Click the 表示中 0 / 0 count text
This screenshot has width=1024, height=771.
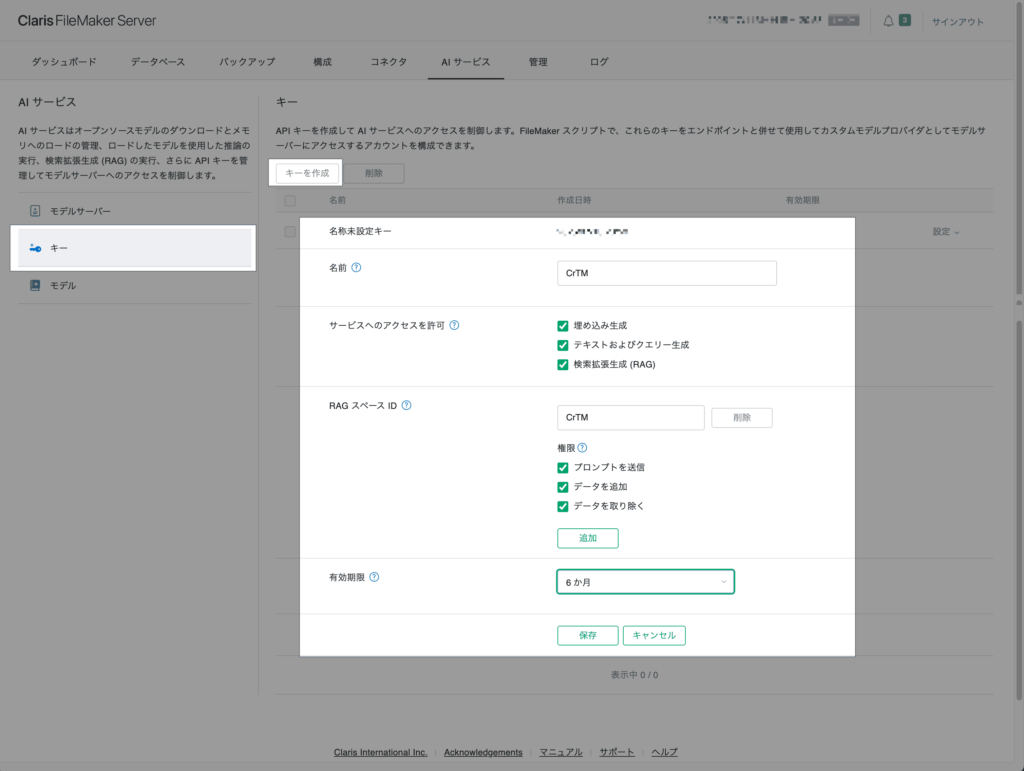click(634, 675)
